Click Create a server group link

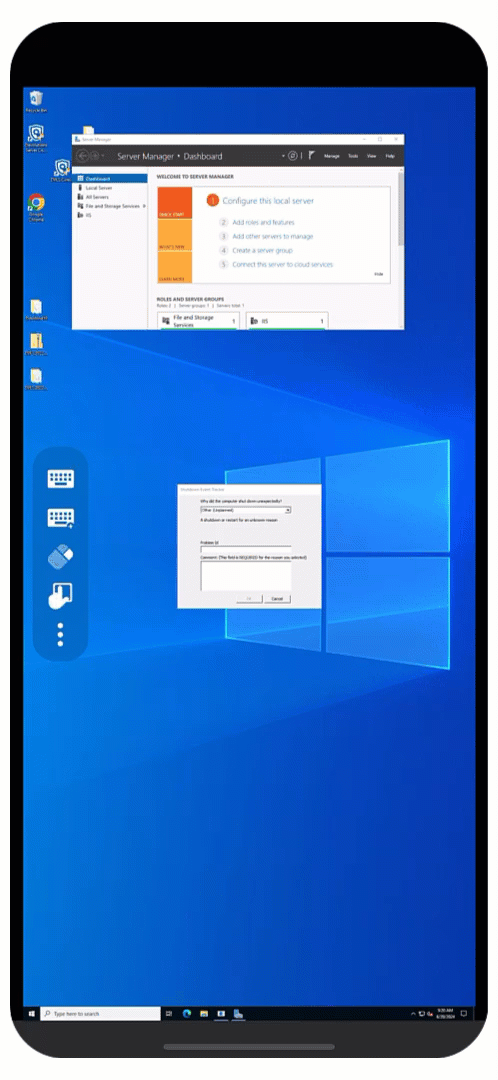click(262, 251)
